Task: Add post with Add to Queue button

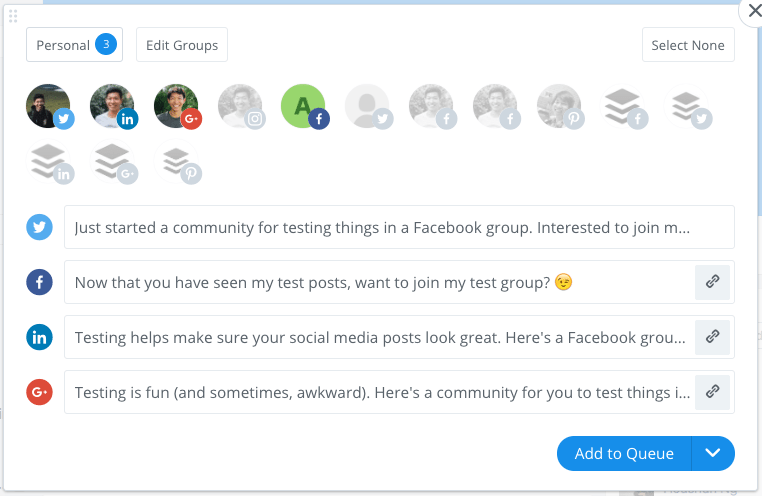Action: [624, 453]
